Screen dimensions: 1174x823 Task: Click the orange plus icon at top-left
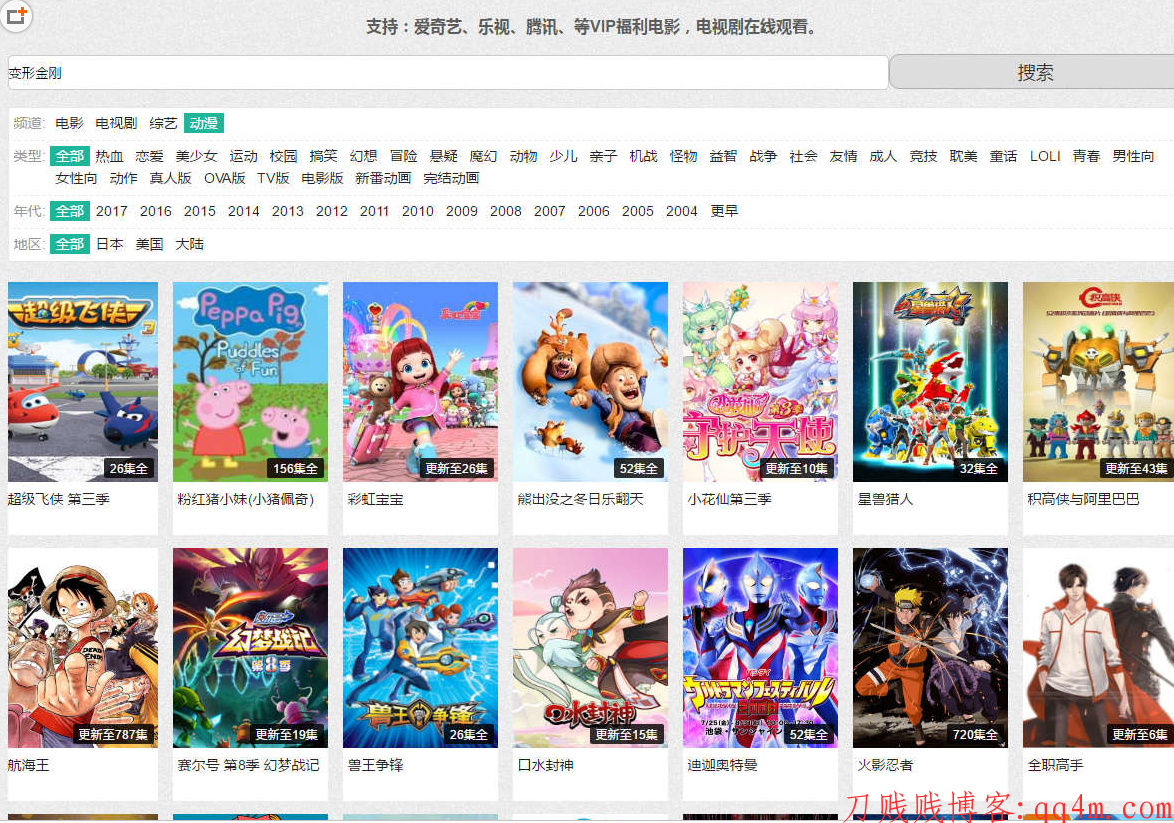coord(16,14)
